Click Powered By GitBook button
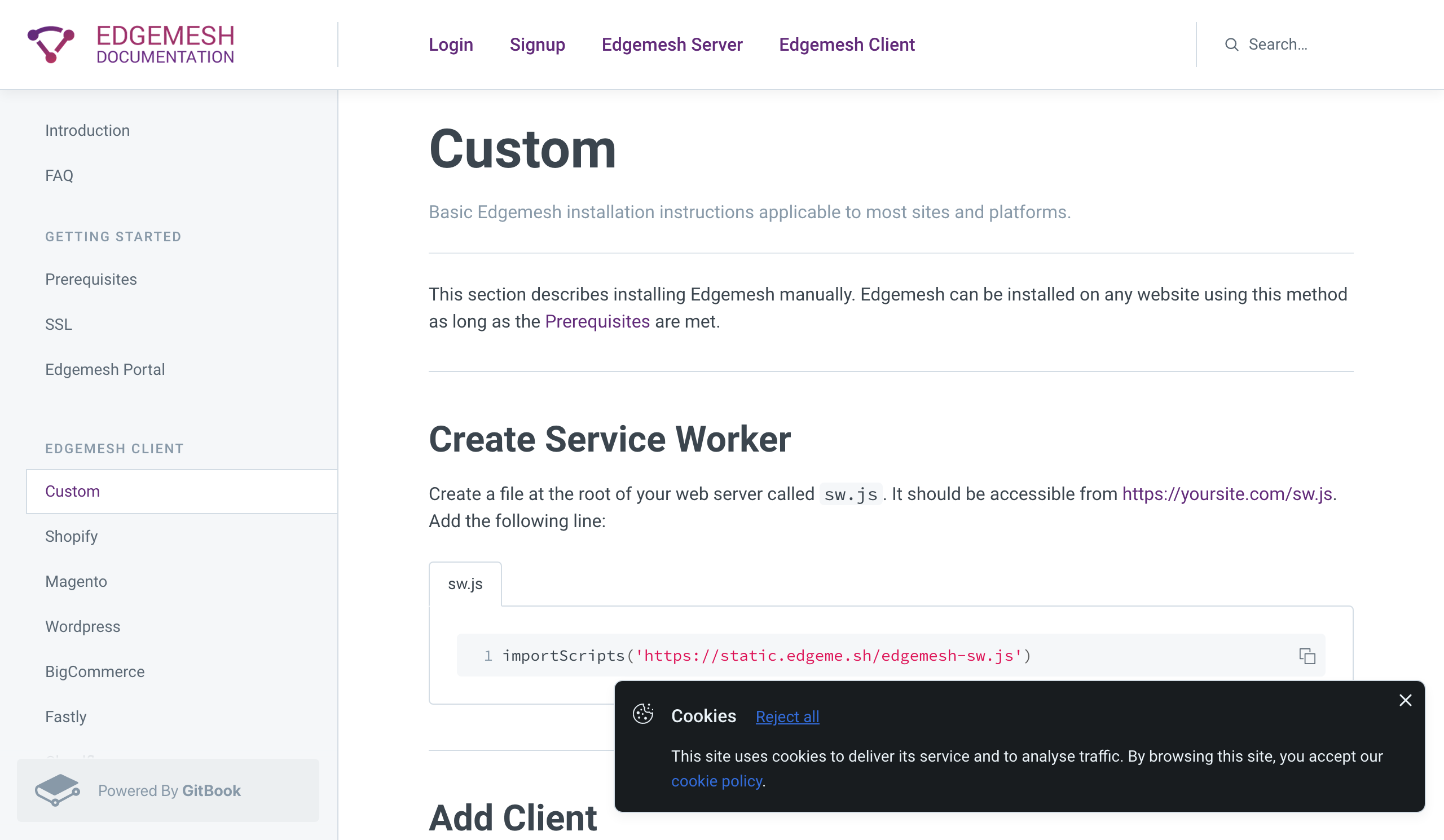1444x840 pixels. 168,790
